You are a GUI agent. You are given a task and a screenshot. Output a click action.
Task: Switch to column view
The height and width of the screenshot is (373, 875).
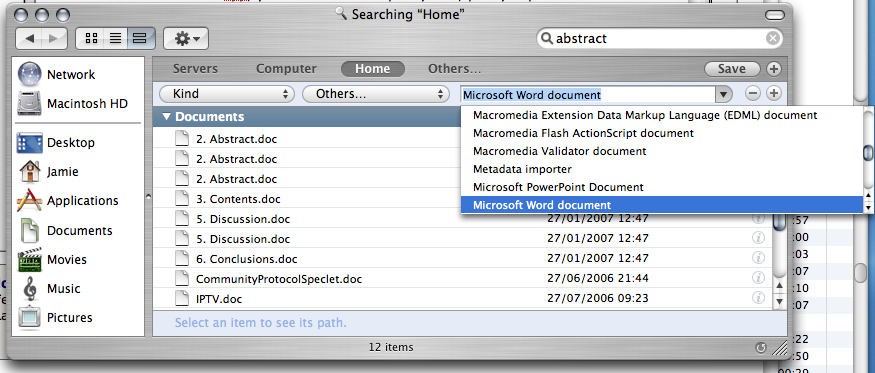click(140, 39)
